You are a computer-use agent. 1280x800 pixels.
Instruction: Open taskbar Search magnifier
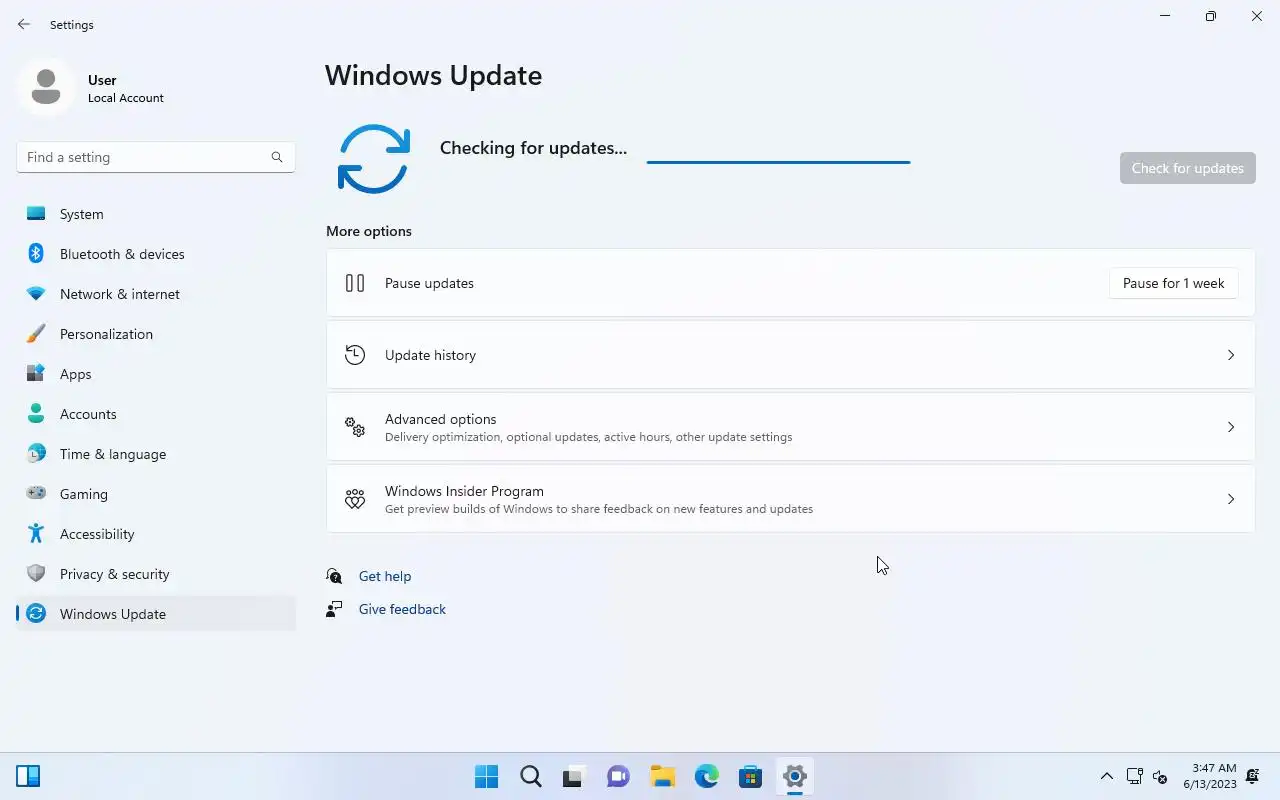click(531, 776)
